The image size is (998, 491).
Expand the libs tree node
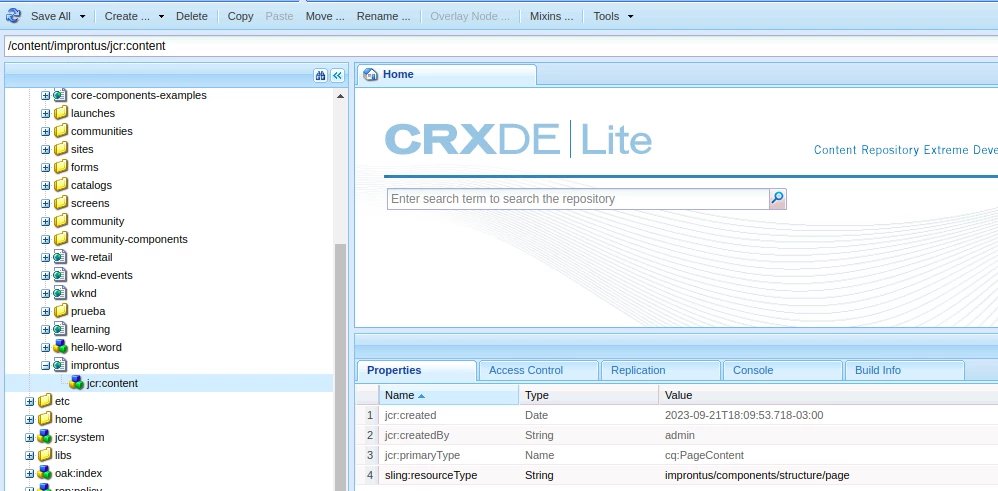point(29,455)
